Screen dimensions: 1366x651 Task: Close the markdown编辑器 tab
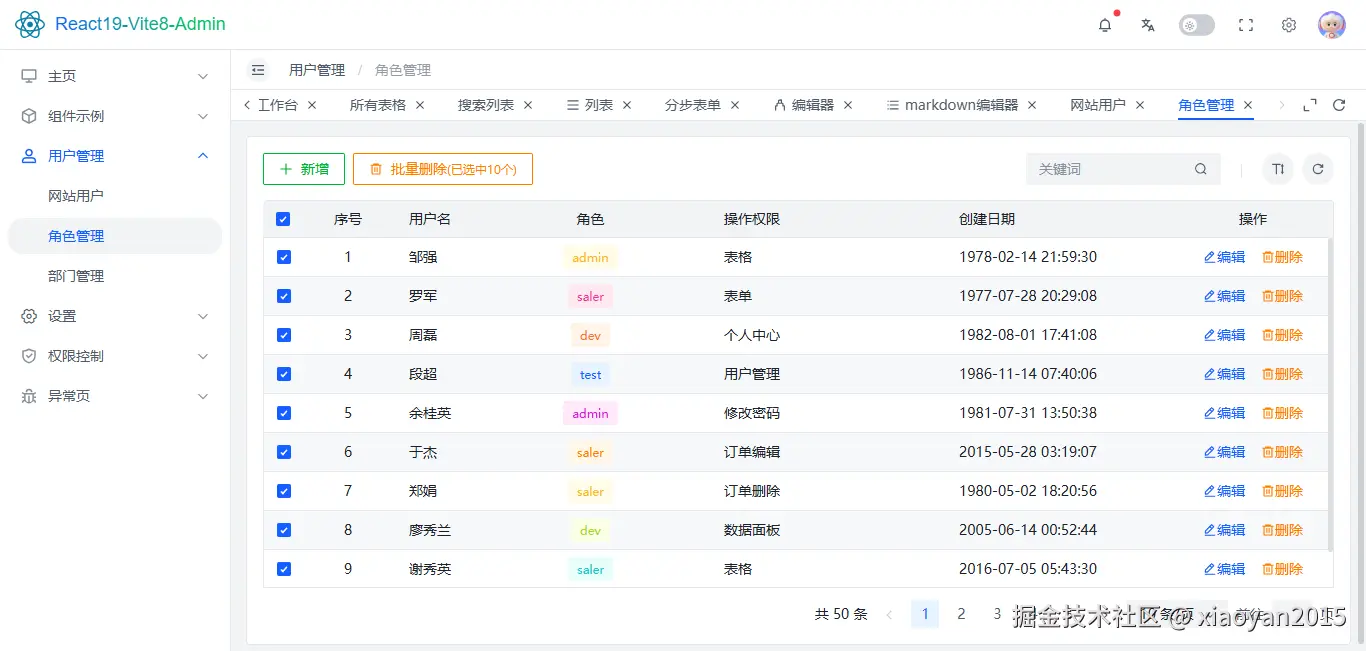coord(1032,105)
